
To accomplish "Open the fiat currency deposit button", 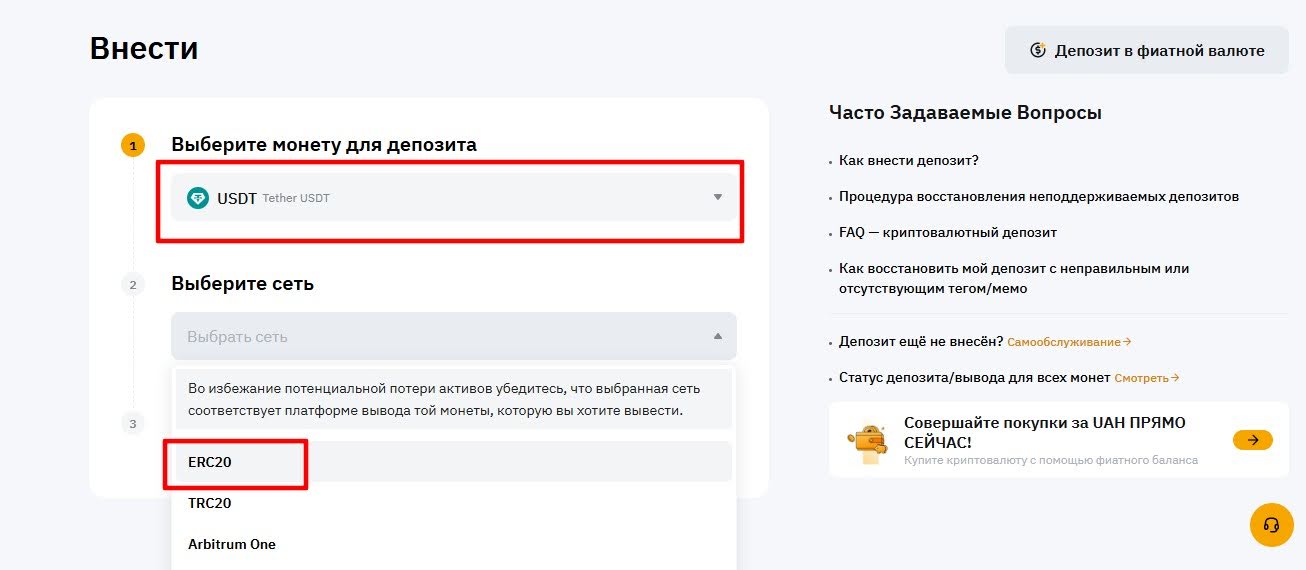I will pyautogui.click(x=1146, y=50).
